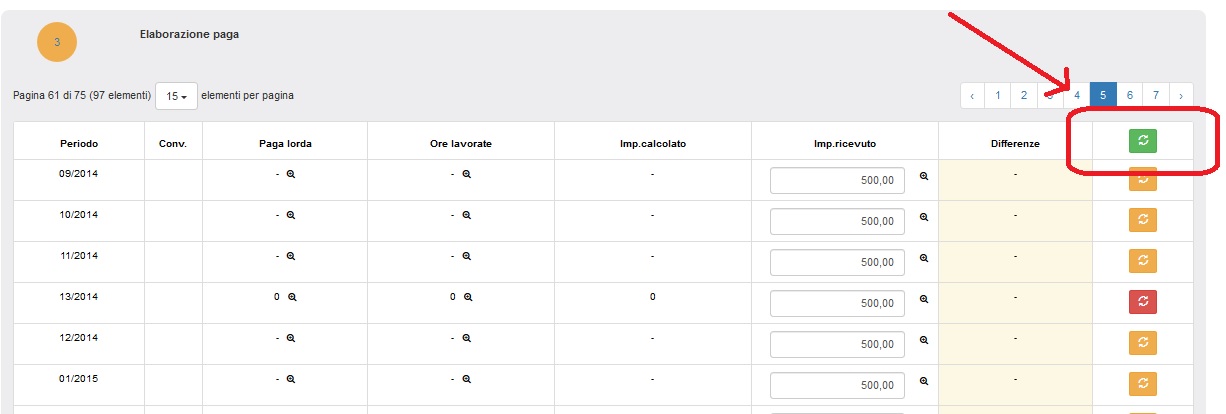Zoom into Paga lorda for 09/2014
This screenshot has height=414, width=1226.
coord(291,174)
